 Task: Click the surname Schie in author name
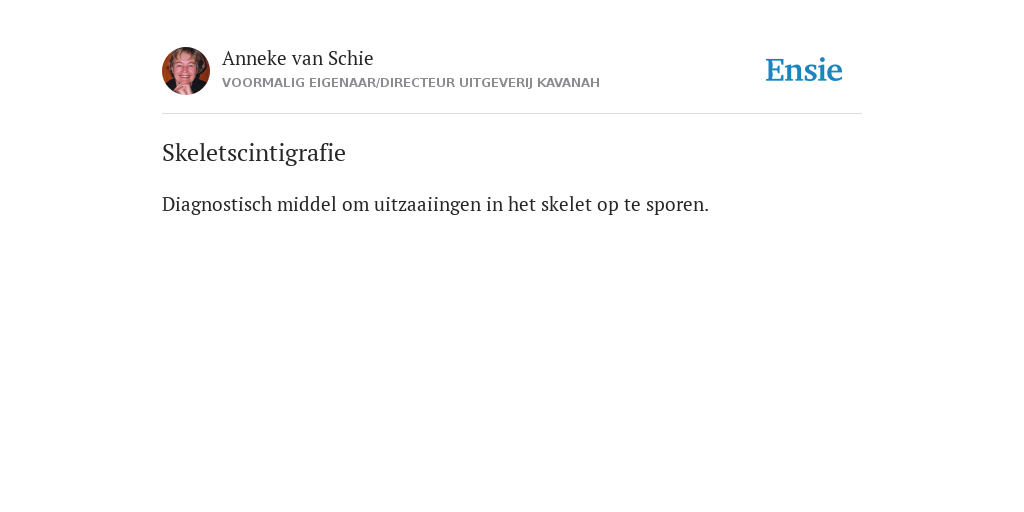[x=350, y=58]
